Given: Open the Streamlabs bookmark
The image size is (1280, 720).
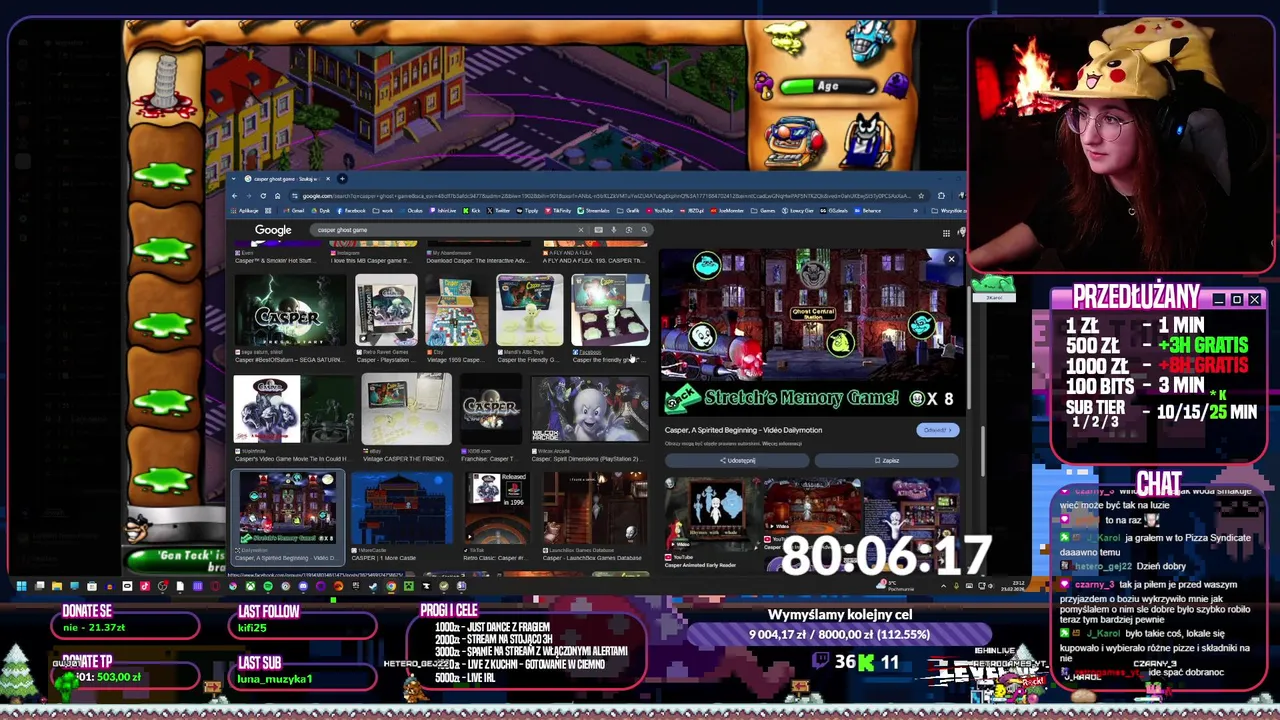Looking at the screenshot, I should (x=594, y=211).
